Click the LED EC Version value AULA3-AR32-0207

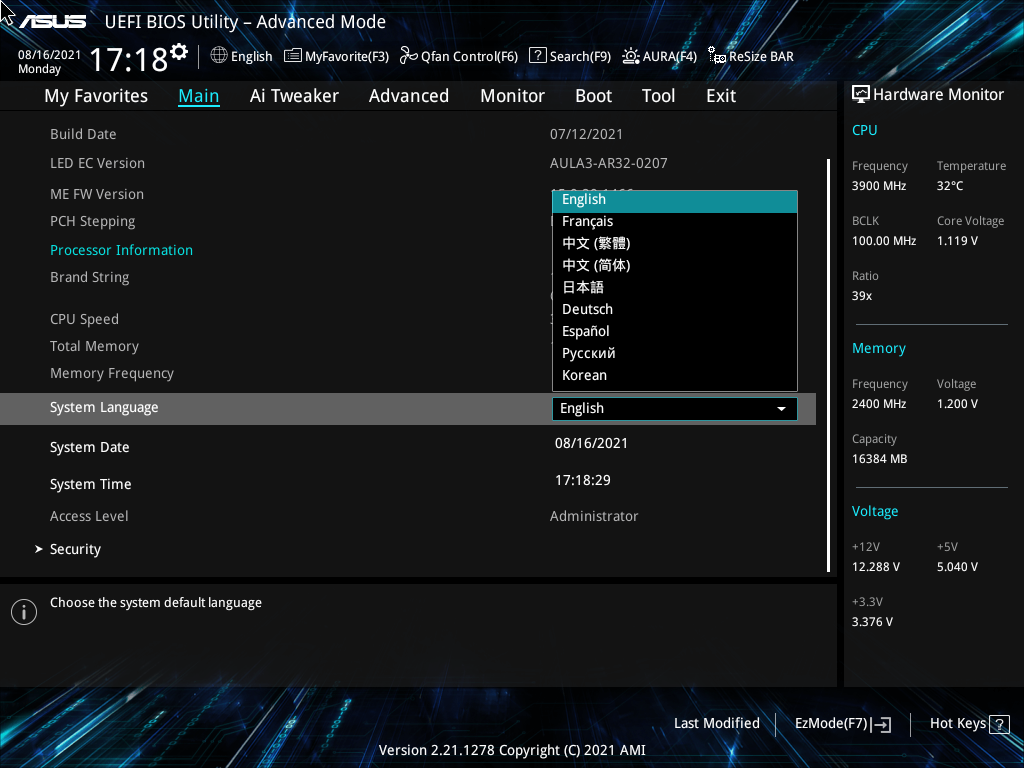(x=609, y=163)
